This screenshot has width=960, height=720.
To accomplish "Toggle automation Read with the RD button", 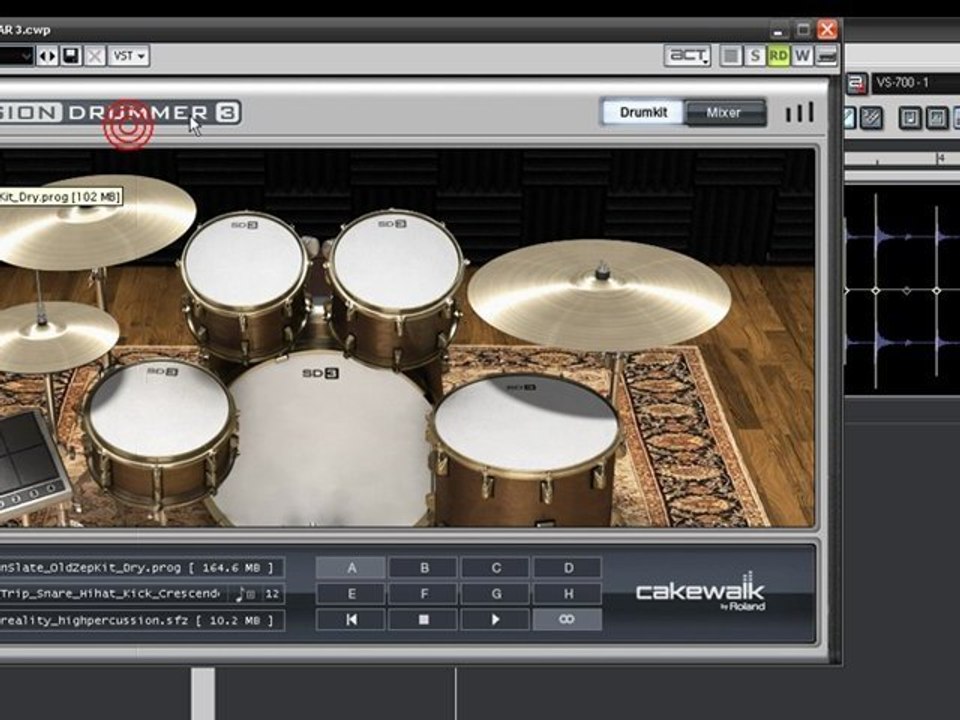I will tap(778, 56).
